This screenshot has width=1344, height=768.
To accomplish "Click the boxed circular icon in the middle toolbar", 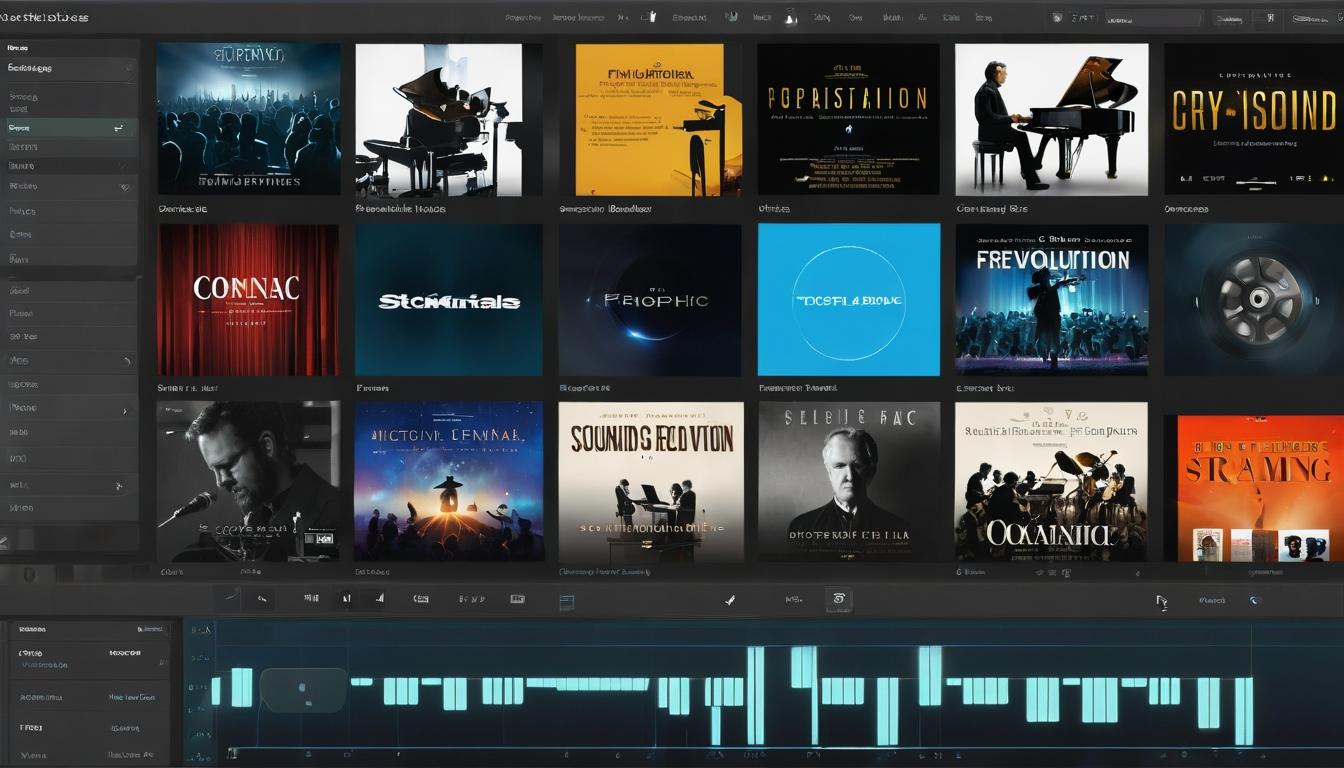I will [x=839, y=599].
